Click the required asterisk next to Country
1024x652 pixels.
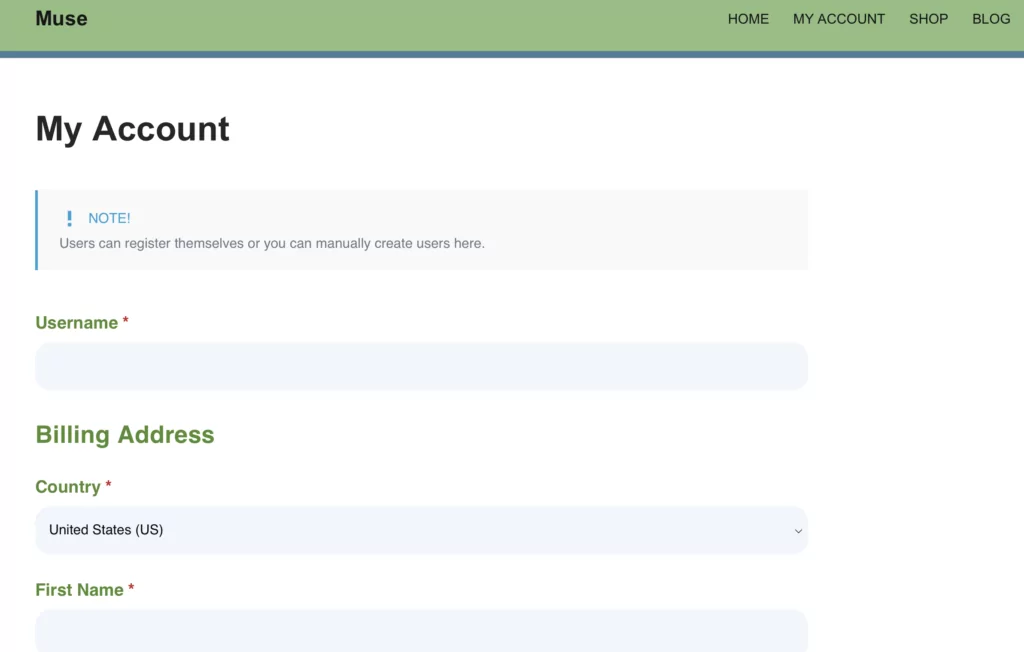tap(109, 486)
